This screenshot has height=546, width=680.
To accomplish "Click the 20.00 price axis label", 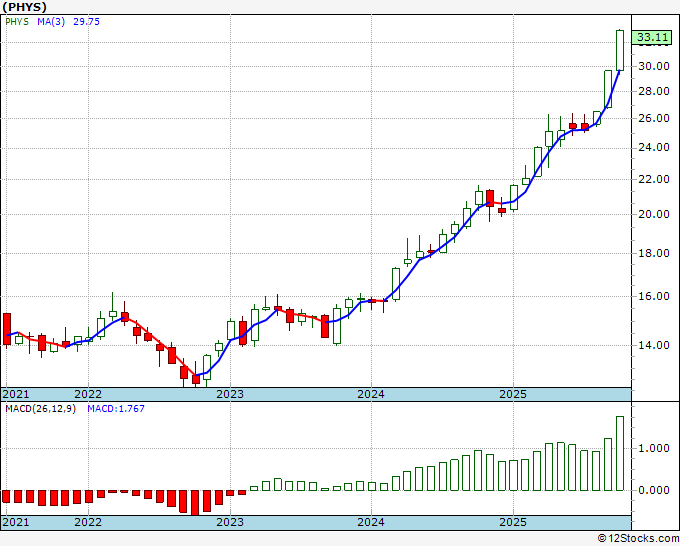I will (x=654, y=214).
